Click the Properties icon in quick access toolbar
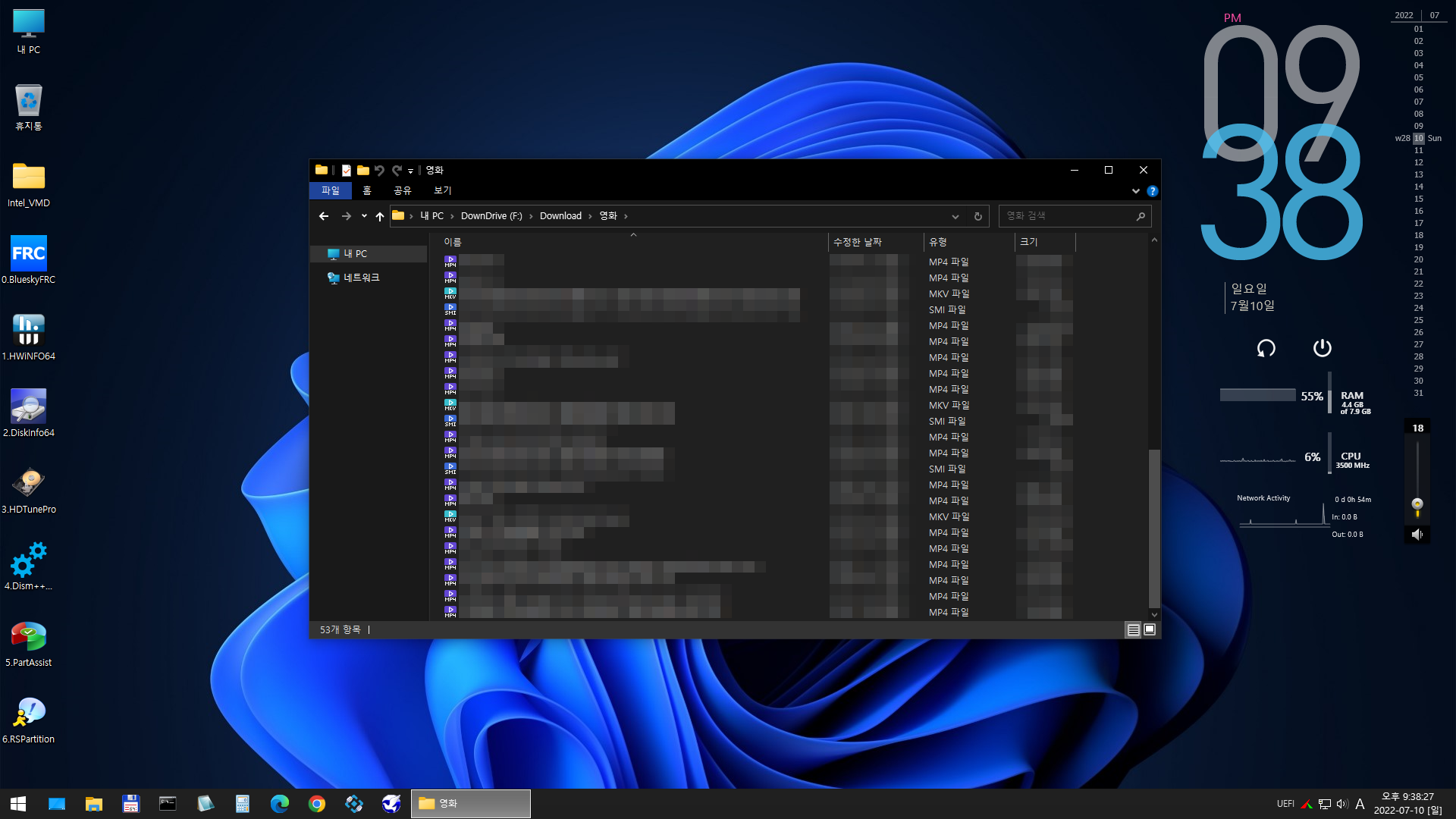1456x819 pixels. pos(347,171)
